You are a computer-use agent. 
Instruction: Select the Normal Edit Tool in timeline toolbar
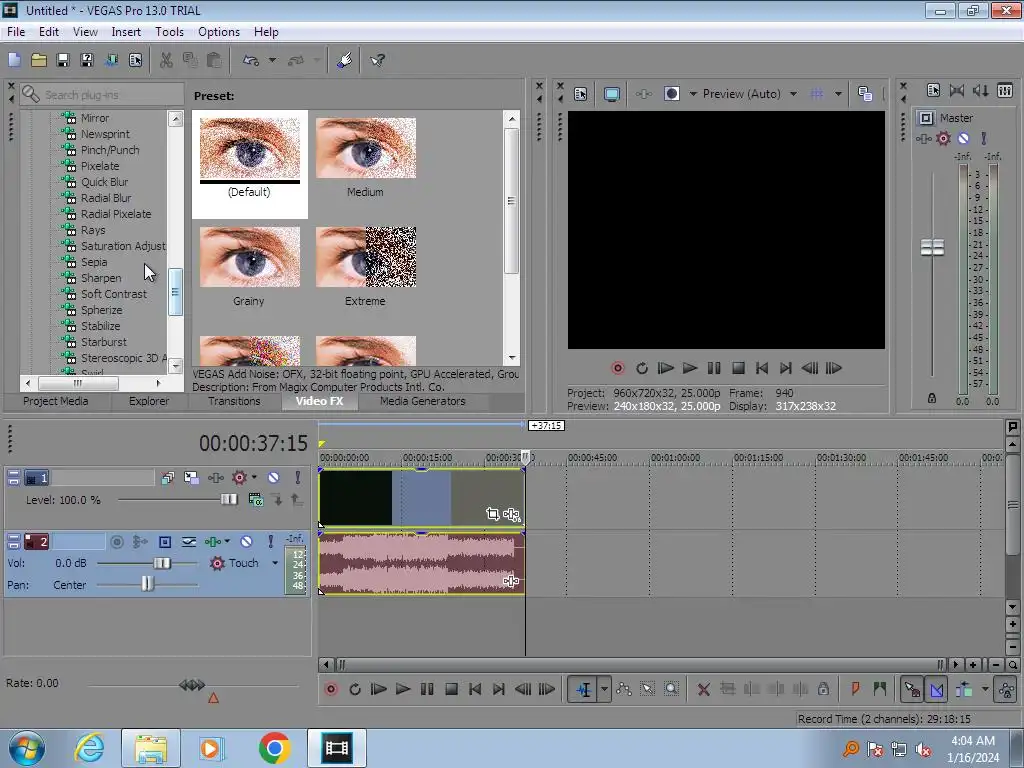tap(584, 689)
